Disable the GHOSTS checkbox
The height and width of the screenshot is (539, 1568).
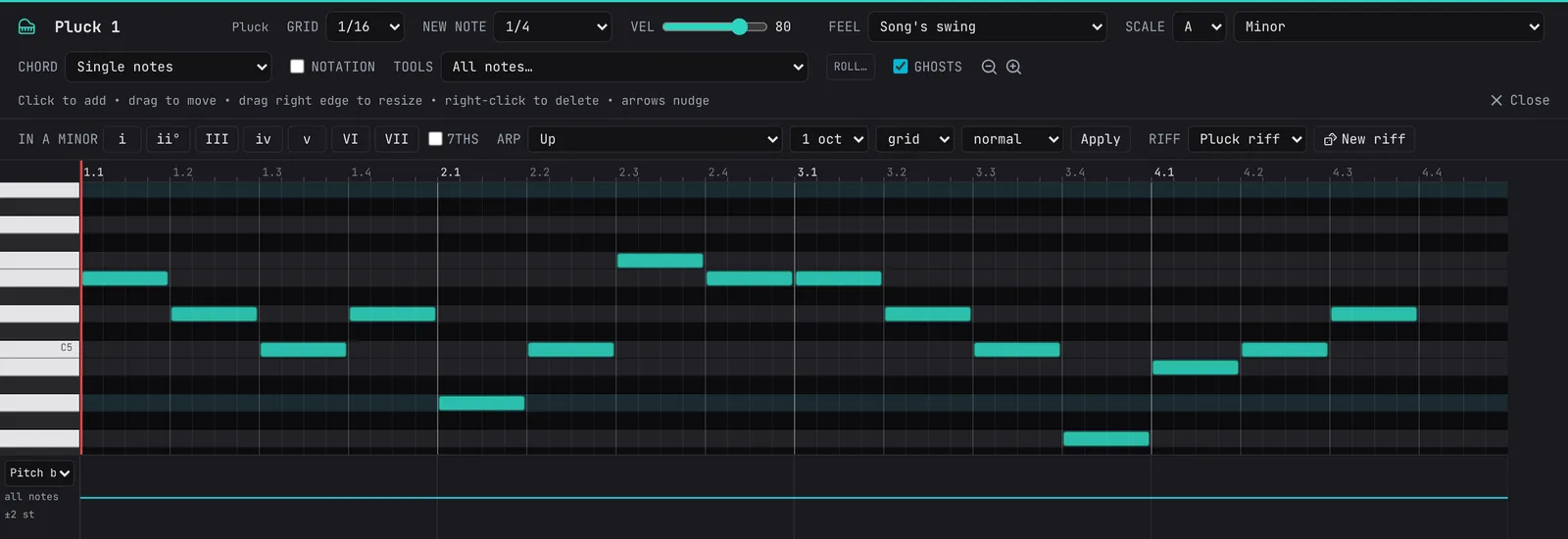tap(900, 67)
